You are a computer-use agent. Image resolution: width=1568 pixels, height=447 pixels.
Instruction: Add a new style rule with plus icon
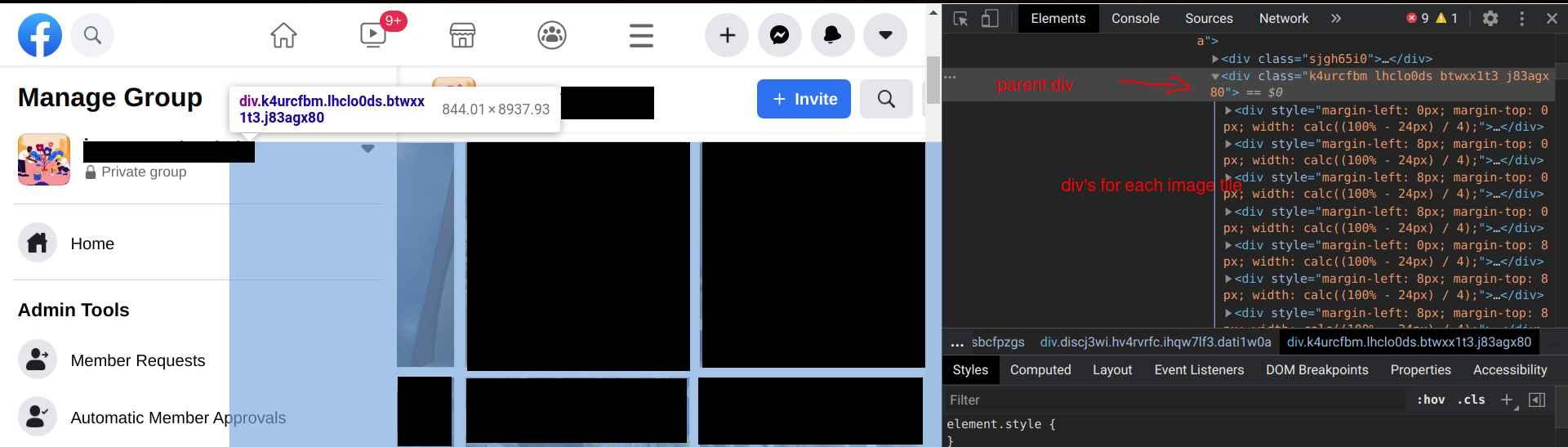(1507, 400)
